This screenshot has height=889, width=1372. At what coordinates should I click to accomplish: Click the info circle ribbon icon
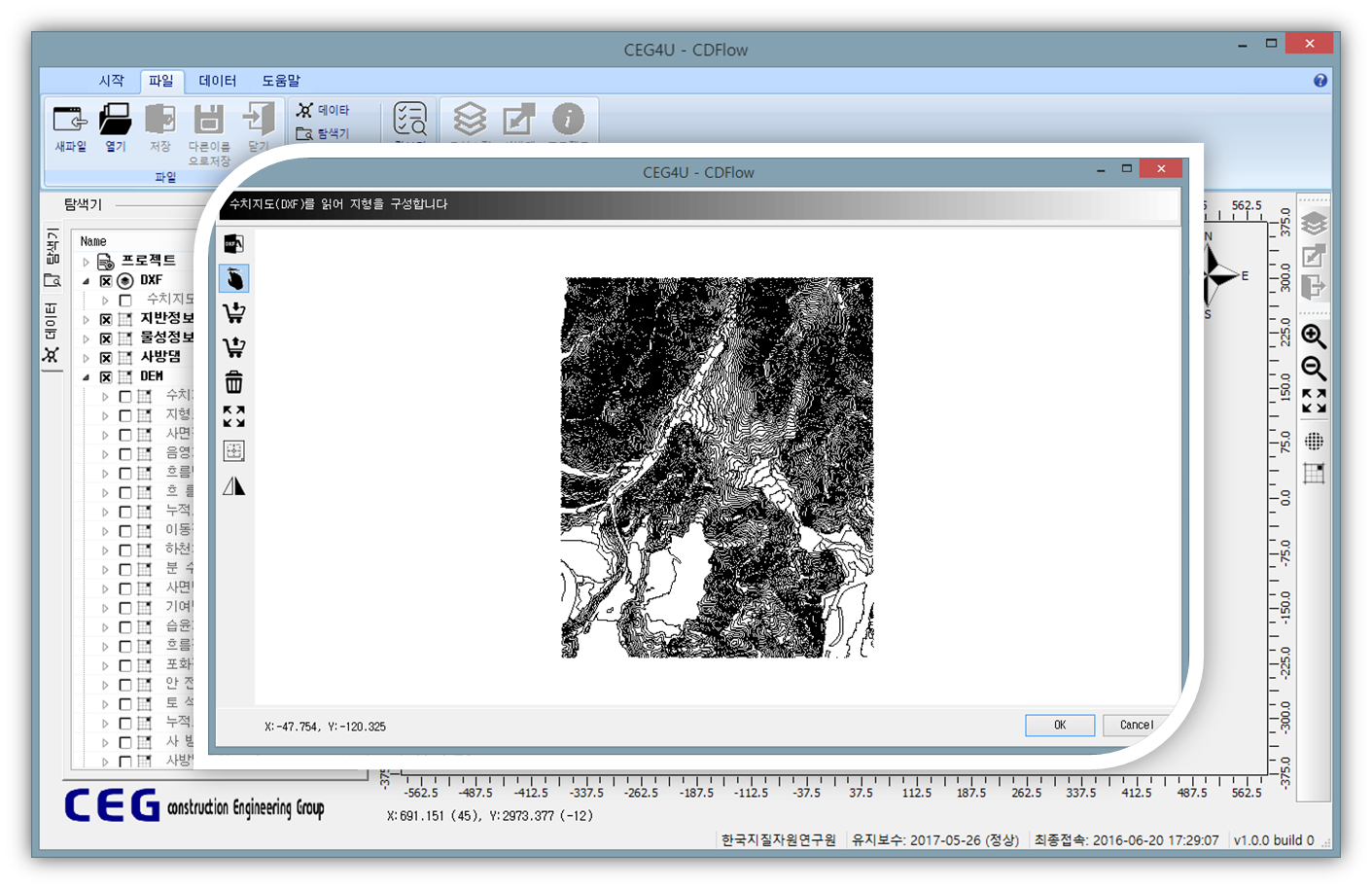tap(568, 119)
